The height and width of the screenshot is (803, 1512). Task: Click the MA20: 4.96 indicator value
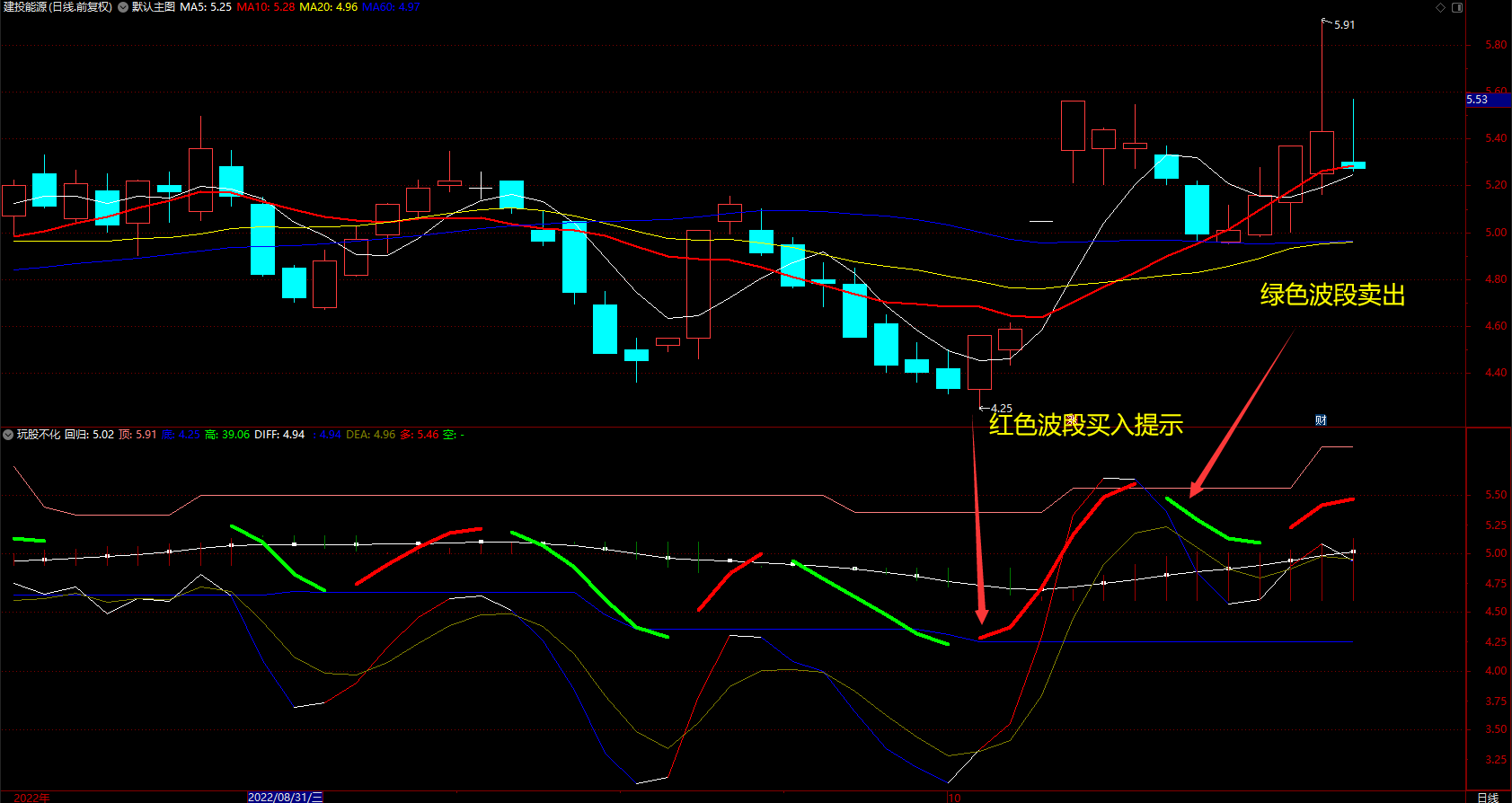pos(329,7)
